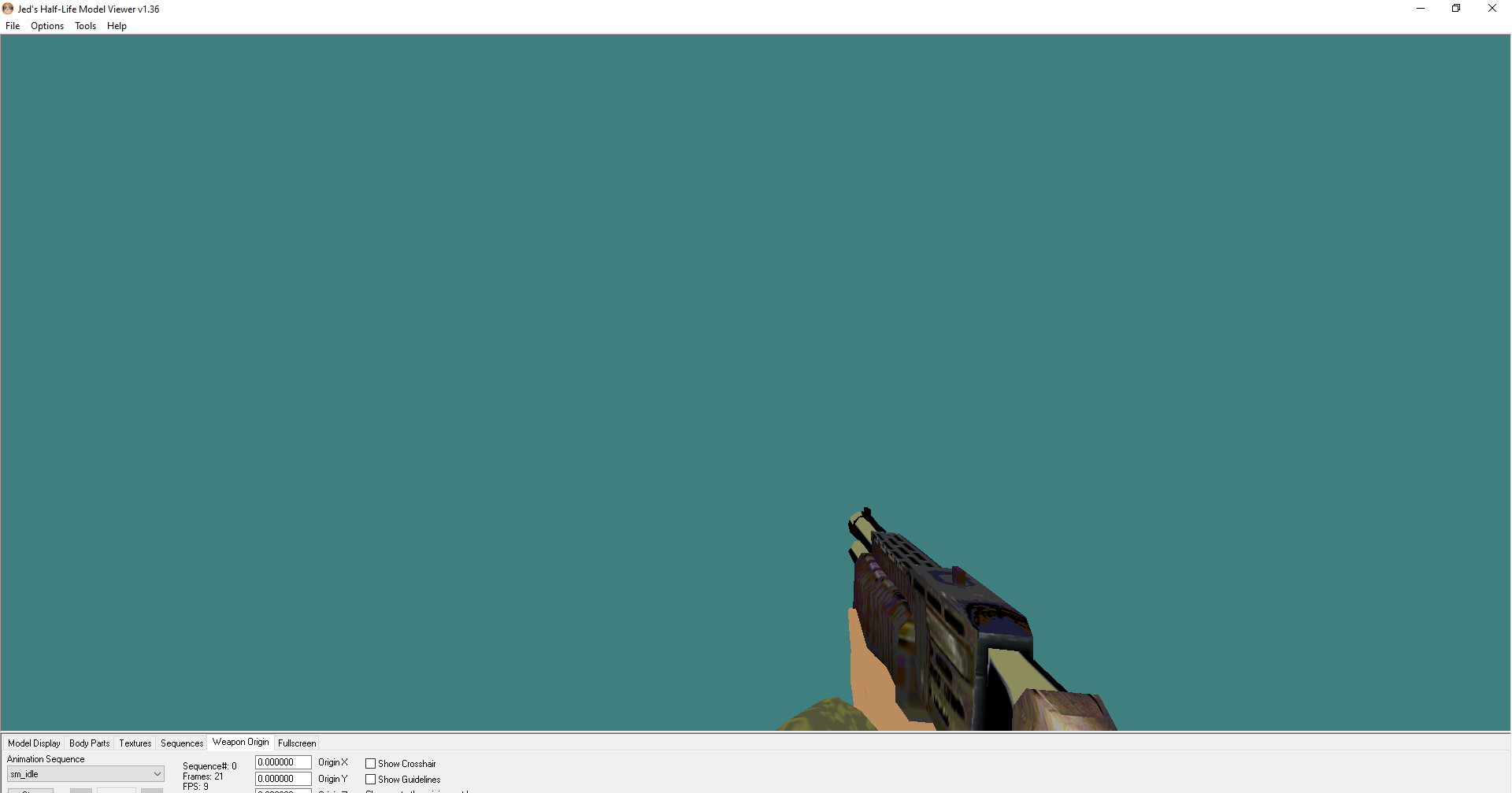Viewport: 1512px width, 793px height.
Task: Enable the Show Crosshair checkbox
Action: (370, 764)
